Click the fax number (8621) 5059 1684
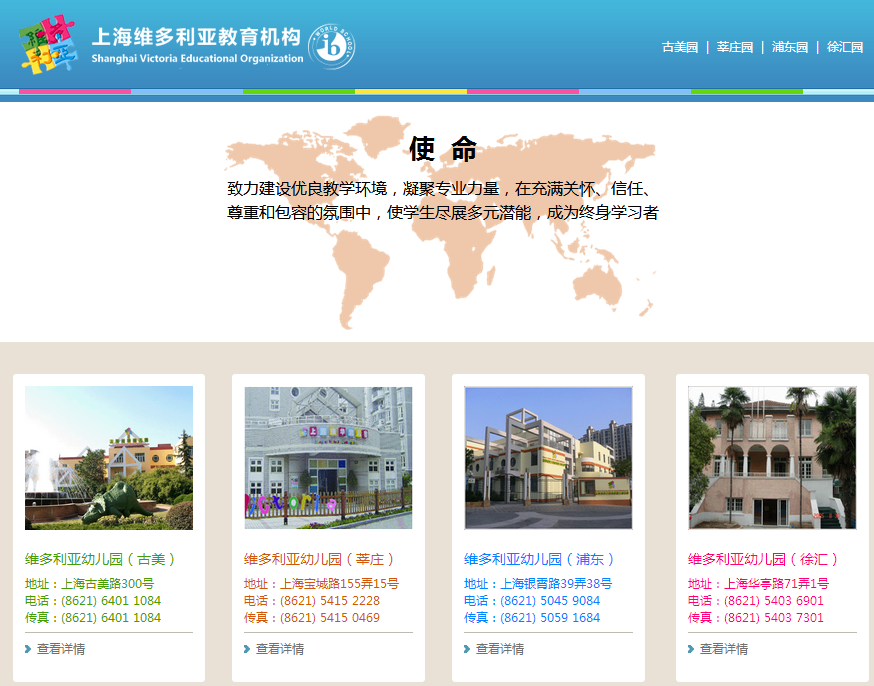 pyautogui.click(x=550, y=617)
